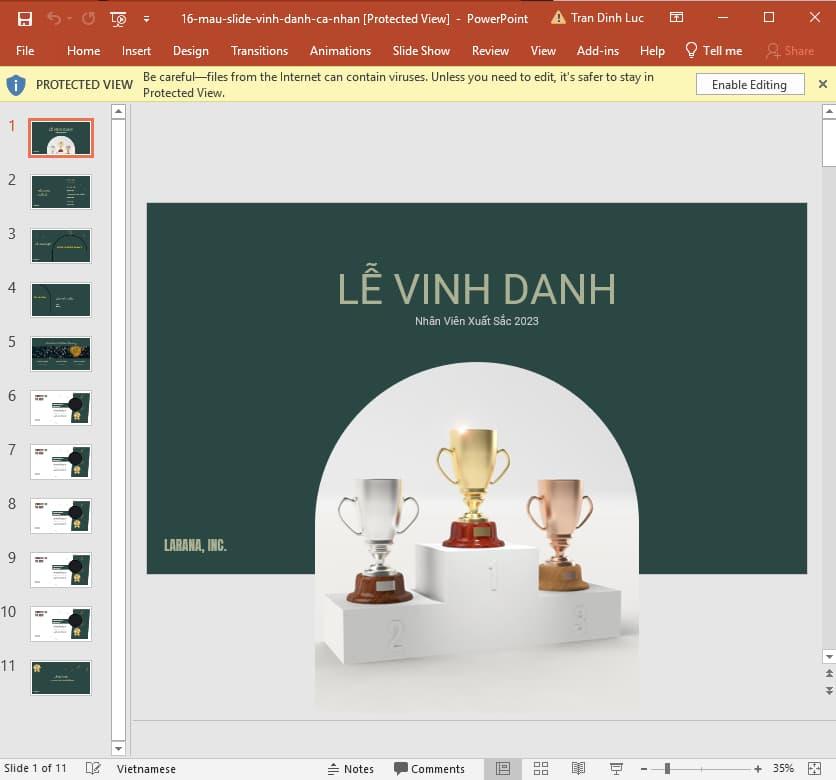Image resolution: width=836 pixels, height=780 pixels.
Task: Open the Vietnamese language selector
Action: point(145,768)
